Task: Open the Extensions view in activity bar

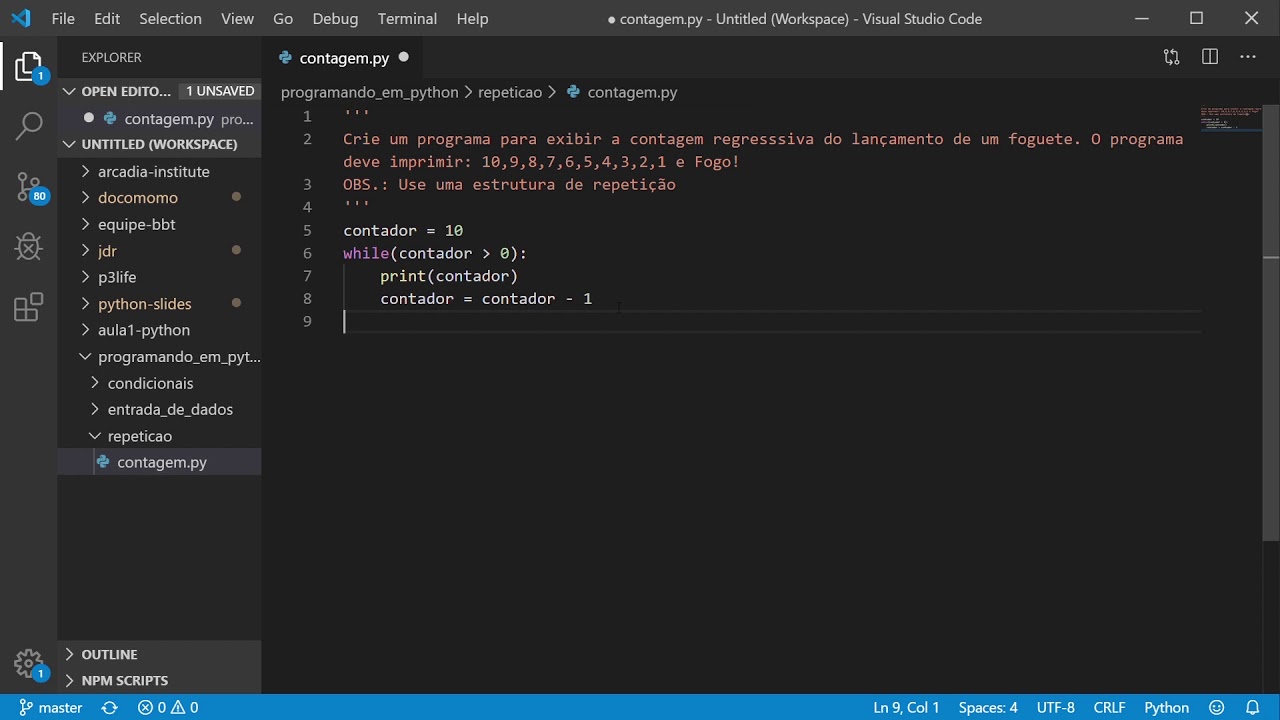Action: tap(28, 307)
